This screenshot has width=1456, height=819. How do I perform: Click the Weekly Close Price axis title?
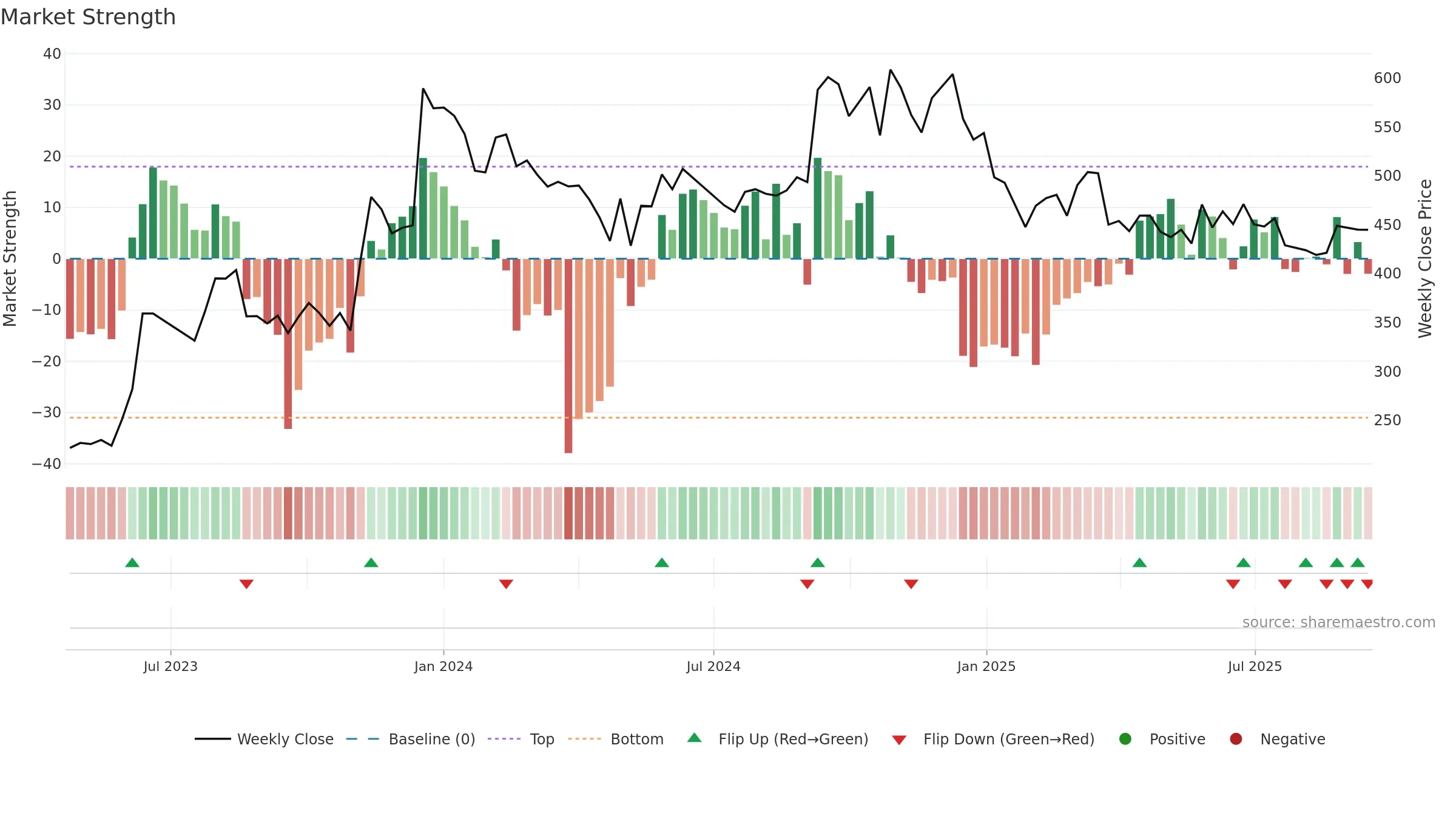[x=1424, y=258]
